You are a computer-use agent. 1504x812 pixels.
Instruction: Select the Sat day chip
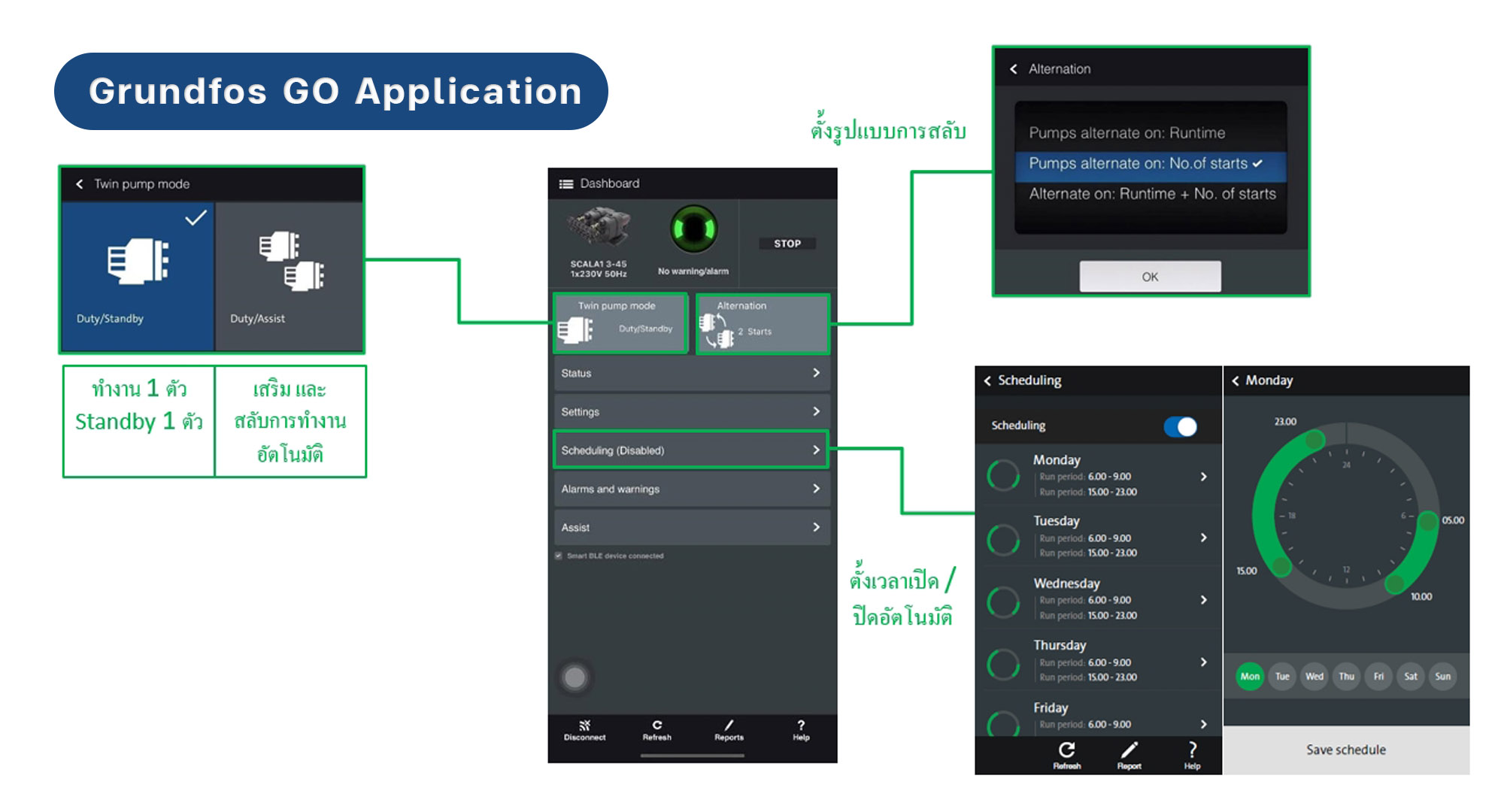[x=1411, y=677]
